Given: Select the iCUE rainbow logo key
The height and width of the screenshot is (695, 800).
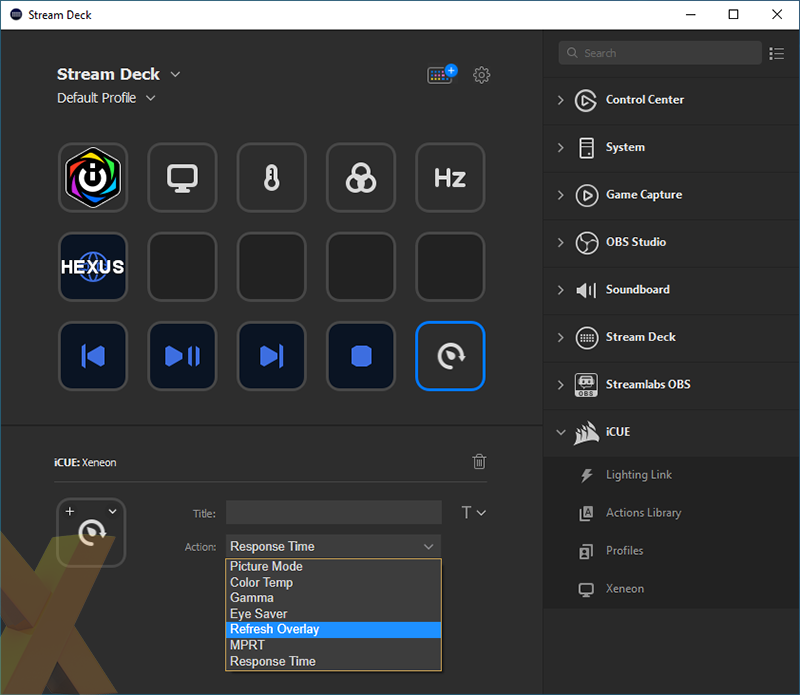Looking at the screenshot, I should click(x=93, y=178).
